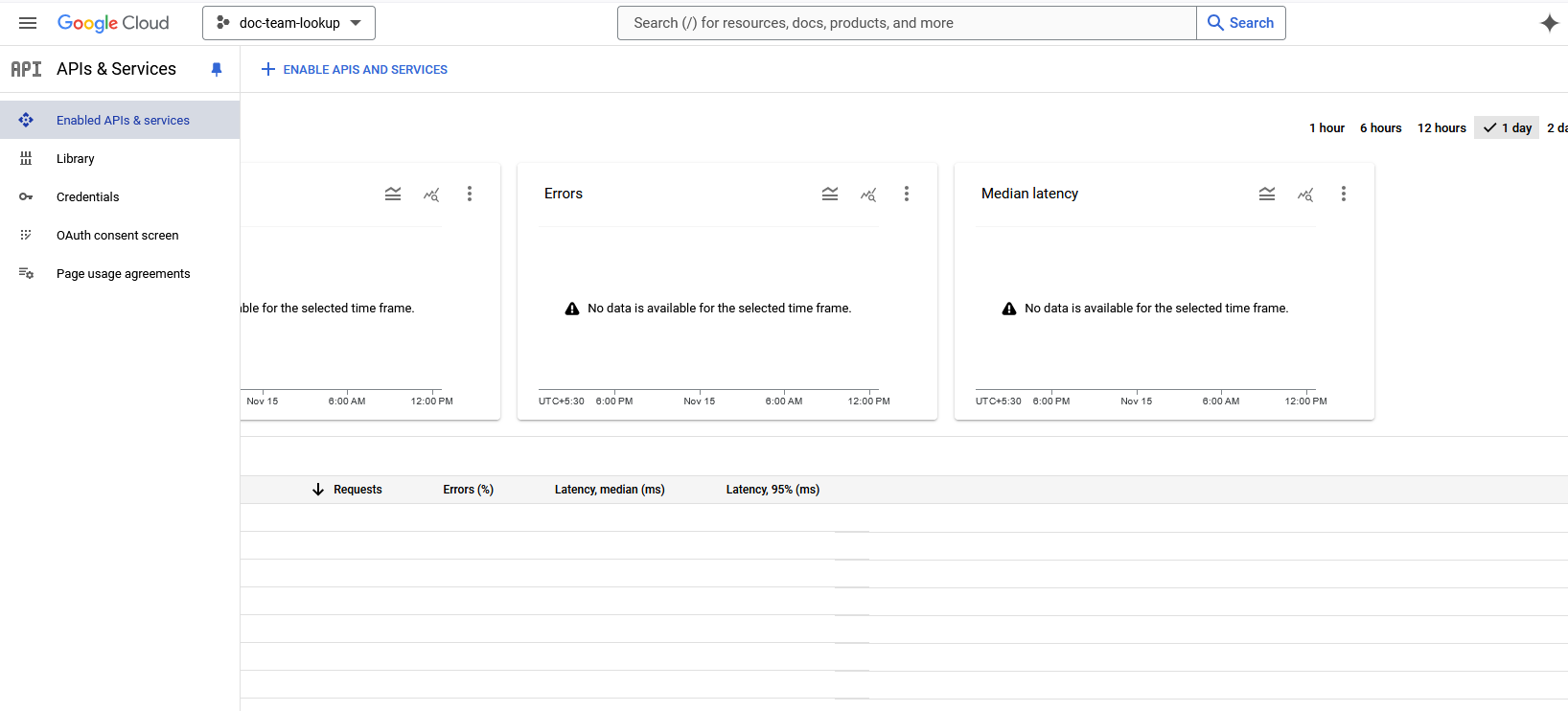This screenshot has height=711, width=1568.
Task: Open the doc-team-lookup project selector
Action: click(288, 23)
